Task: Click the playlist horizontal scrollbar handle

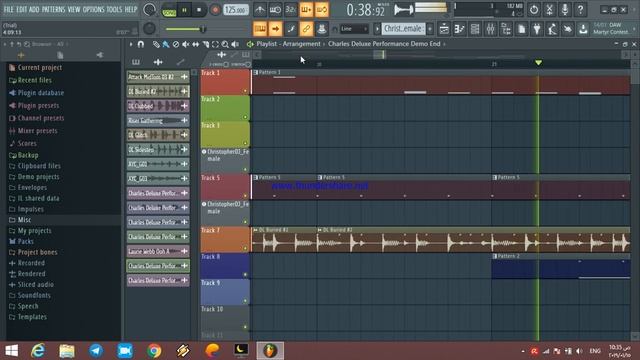Action: pyautogui.click(x=379, y=54)
